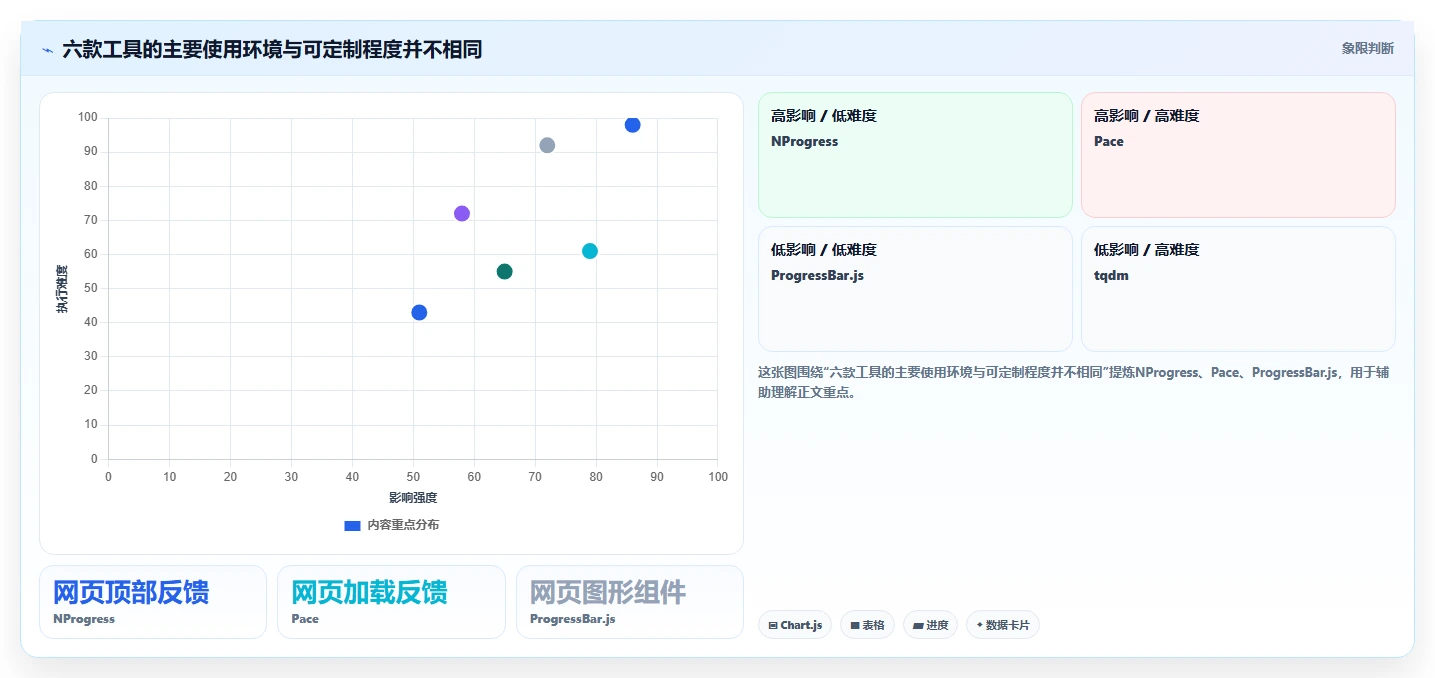Click the 进度 tag chip
This screenshot has height=678, width=1435.
pyautogui.click(x=930, y=625)
